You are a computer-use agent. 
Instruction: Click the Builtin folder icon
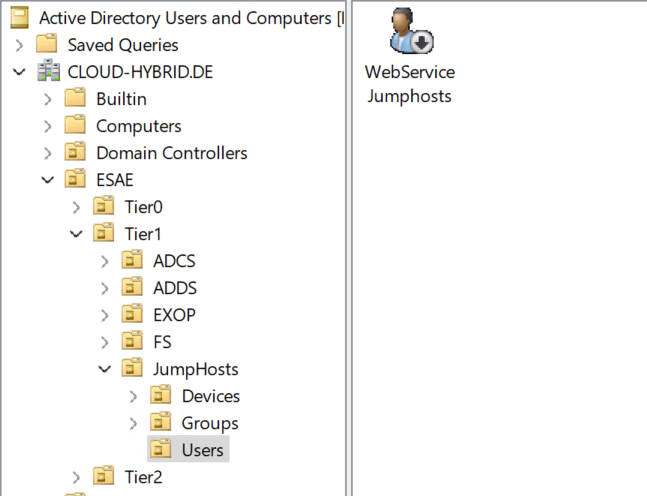pyautogui.click(x=75, y=99)
